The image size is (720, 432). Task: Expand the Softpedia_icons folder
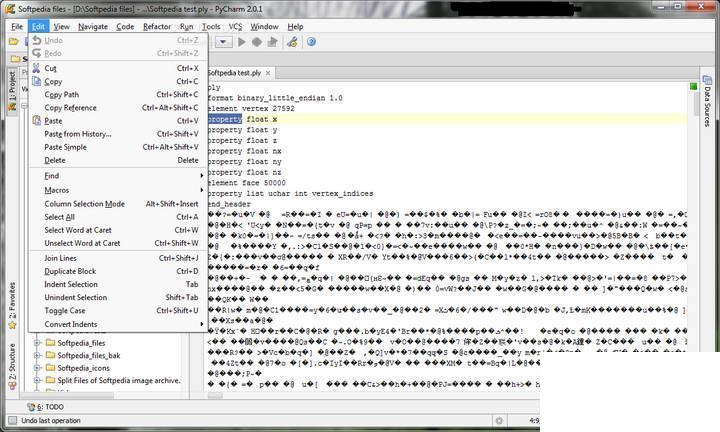pyautogui.click(x=38, y=368)
